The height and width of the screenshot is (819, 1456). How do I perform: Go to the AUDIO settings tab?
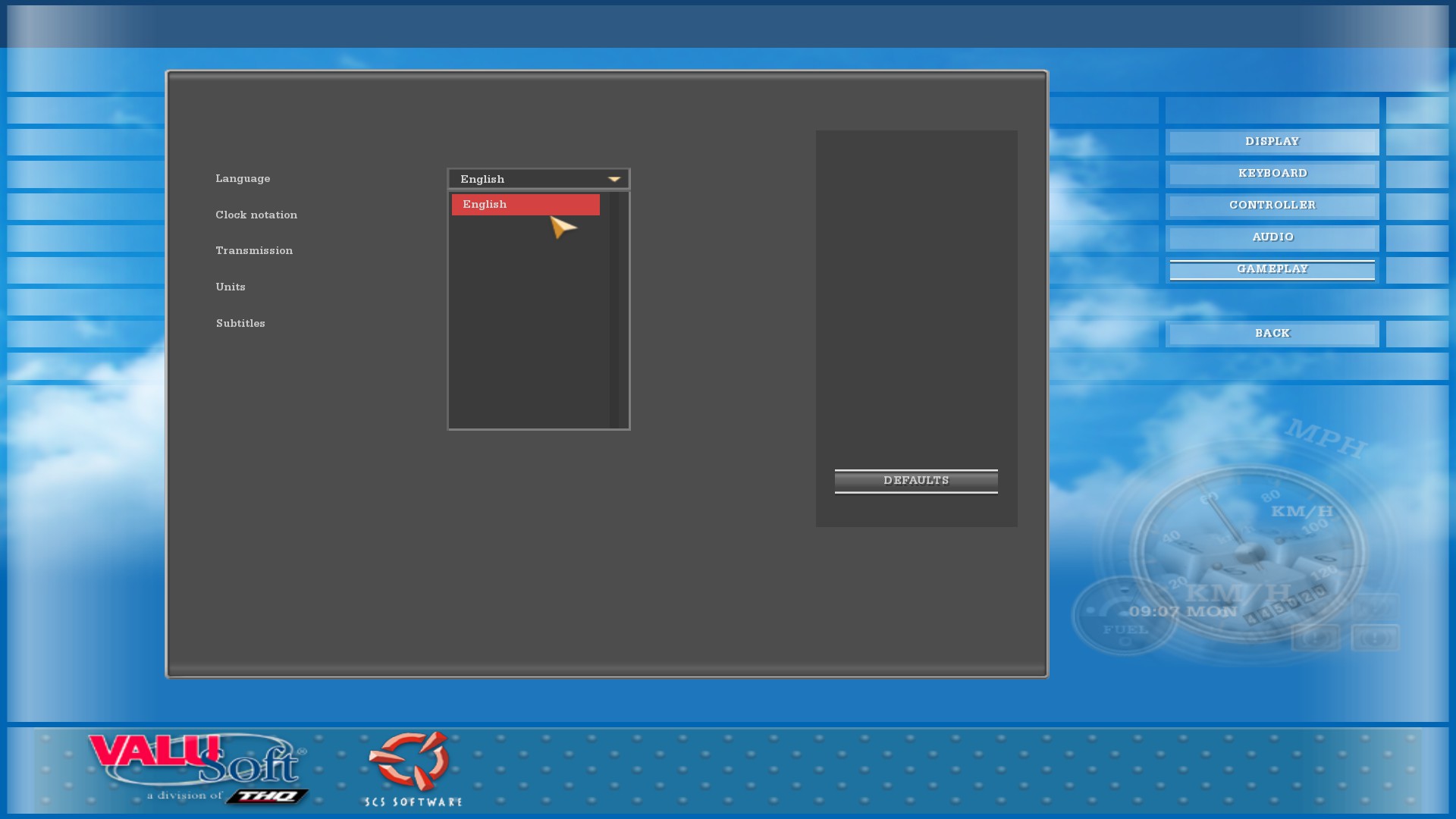(1272, 237)
